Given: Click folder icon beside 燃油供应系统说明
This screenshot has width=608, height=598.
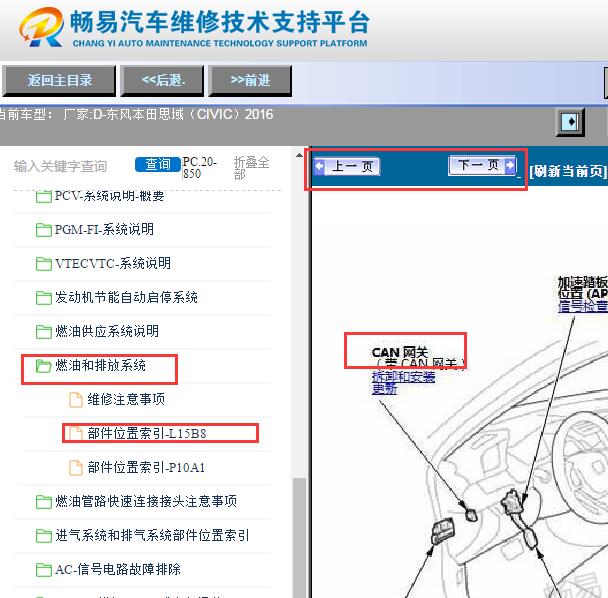Looking at the screenshot, I should pos(43,332).
